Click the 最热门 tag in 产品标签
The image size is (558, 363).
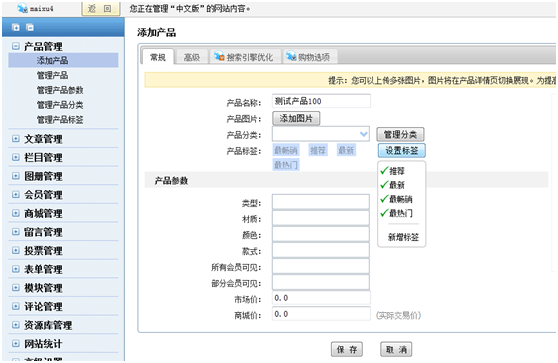click(286, 165)
